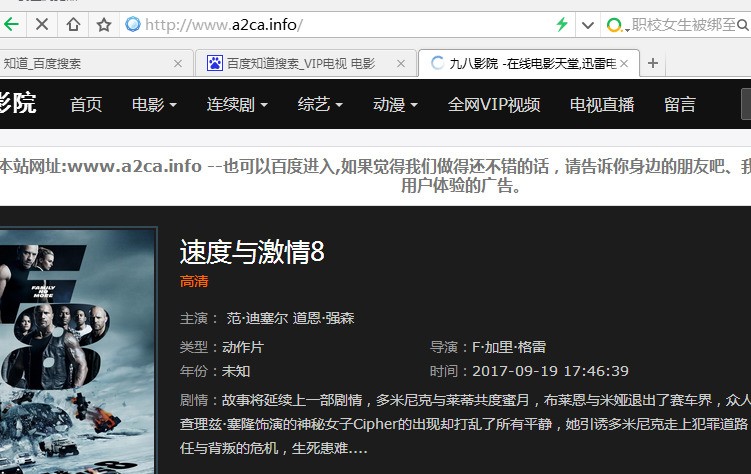Click the address bar URL field

click(x=340, y=24)
